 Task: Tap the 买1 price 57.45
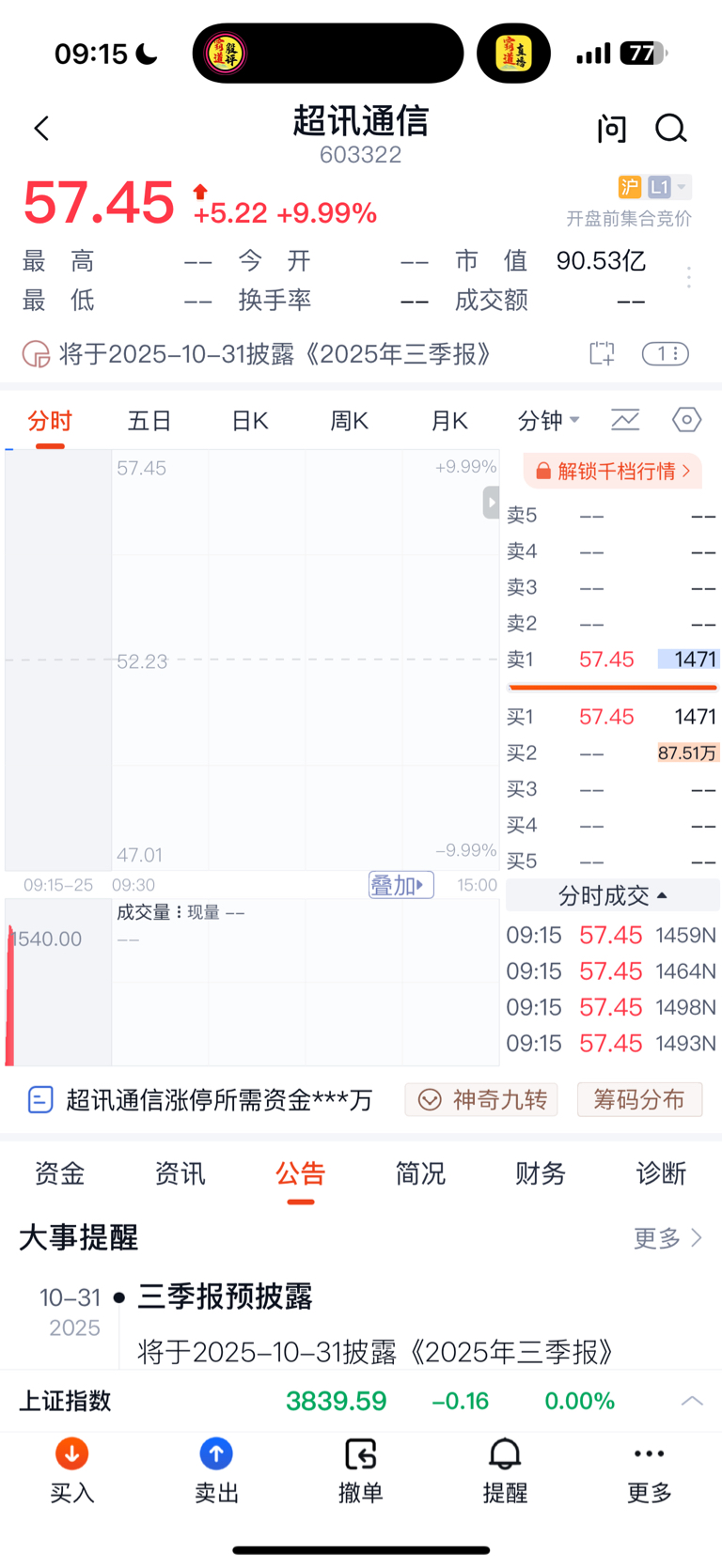606,717
